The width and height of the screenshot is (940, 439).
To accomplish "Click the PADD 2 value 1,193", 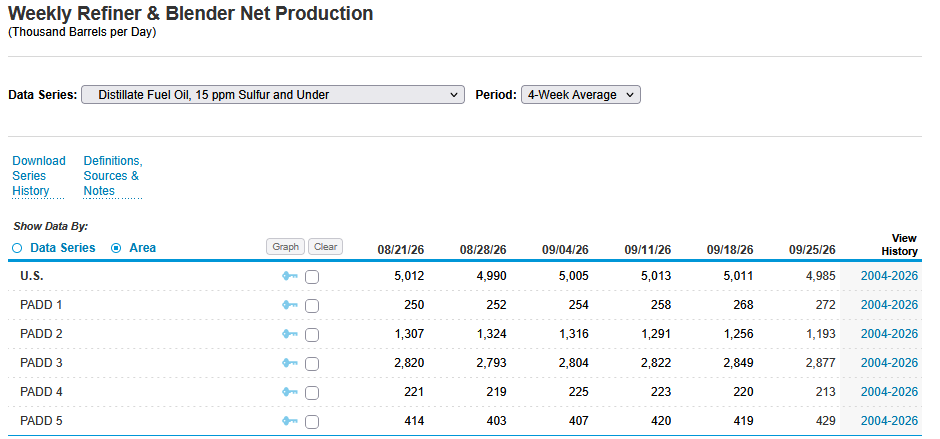I will click(x=821, y=333).
